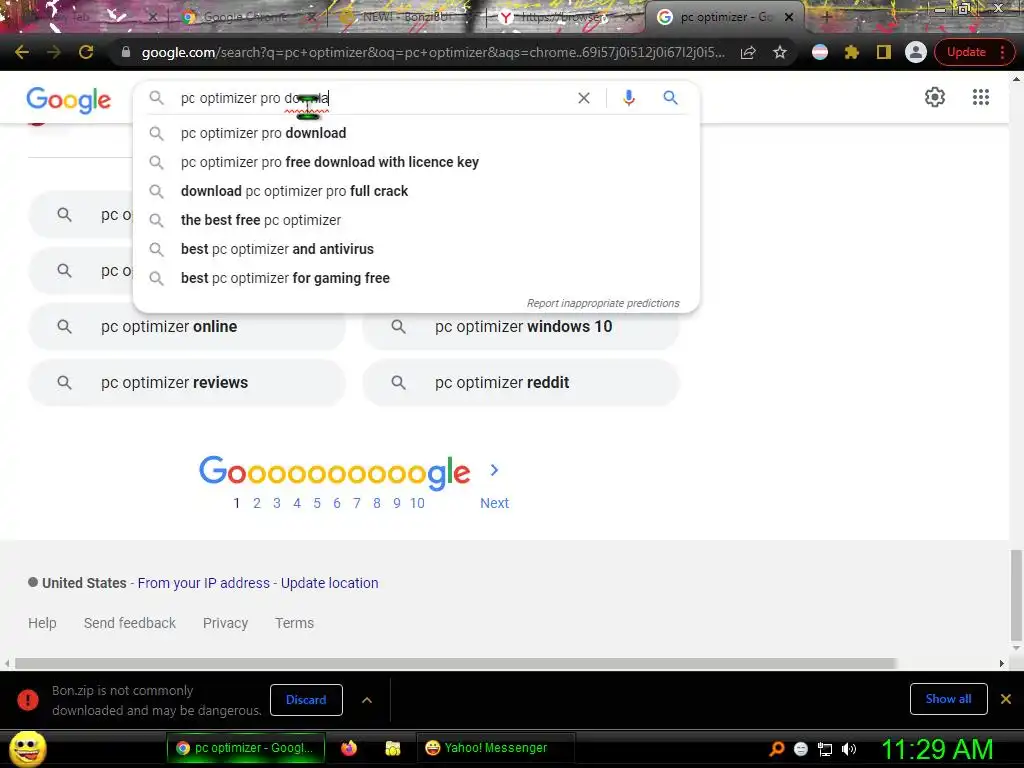The height and width of the screenshot is (768, 1024).
Task: Click 'From your IP address' link
Action: click(x=204, y=583)
